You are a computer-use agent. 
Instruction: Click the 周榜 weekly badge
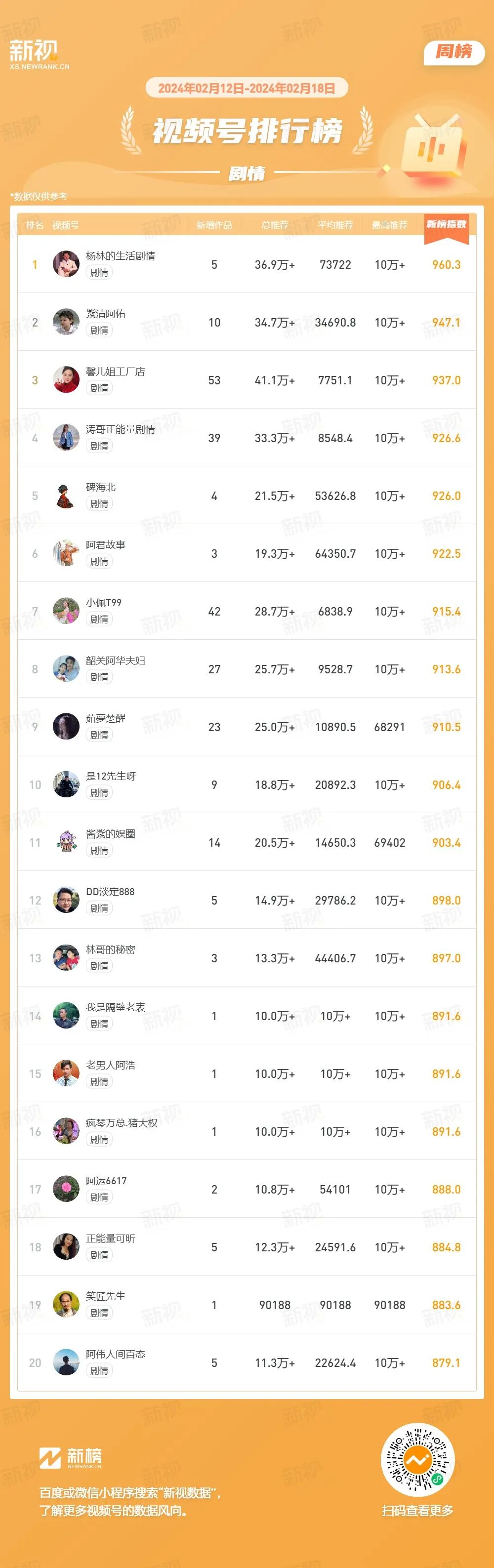(x=454, y=52)
